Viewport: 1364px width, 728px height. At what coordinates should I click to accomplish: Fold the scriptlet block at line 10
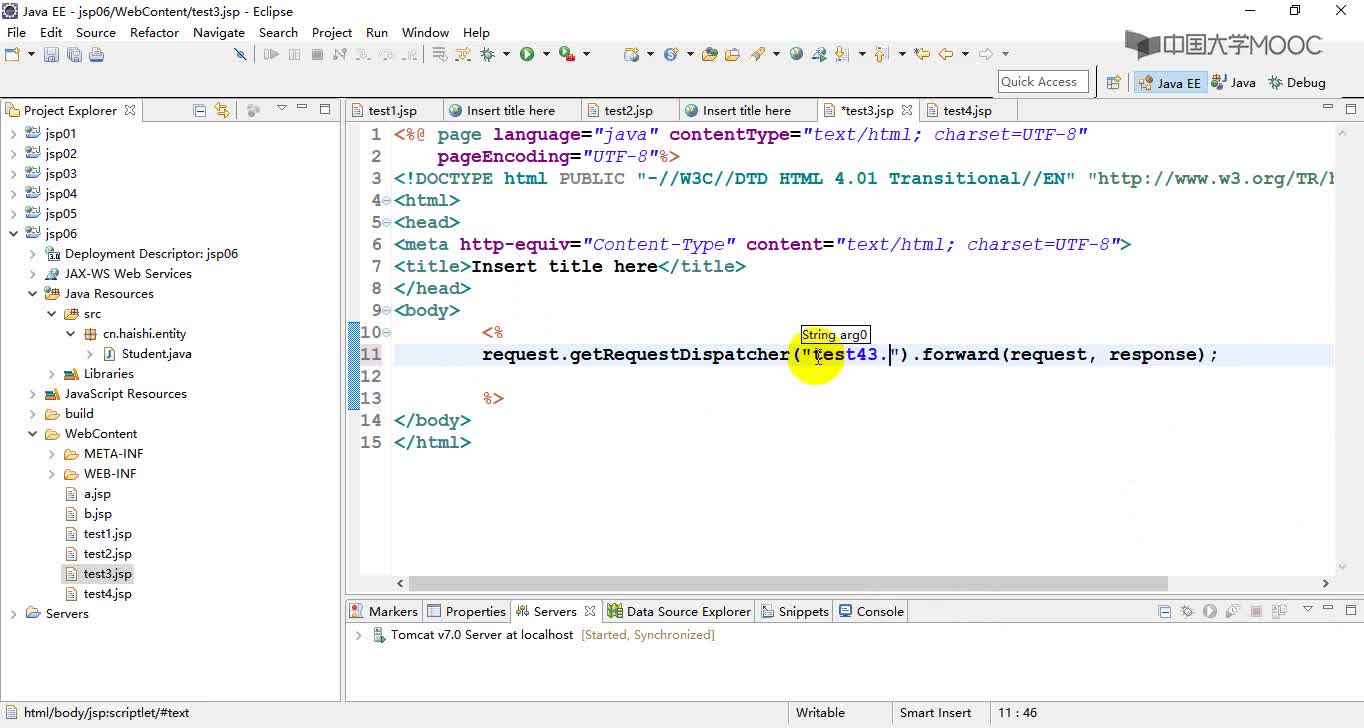pos(387,332)
